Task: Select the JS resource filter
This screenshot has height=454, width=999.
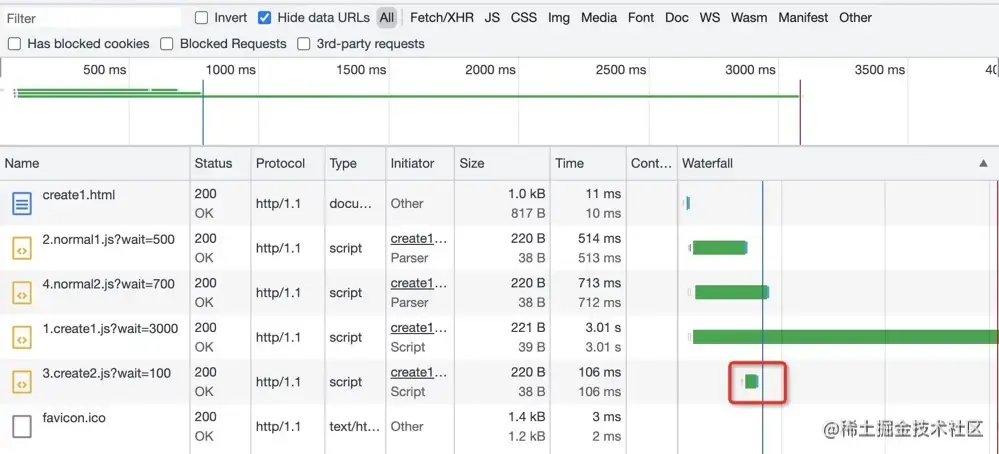Action: (492, 18)
